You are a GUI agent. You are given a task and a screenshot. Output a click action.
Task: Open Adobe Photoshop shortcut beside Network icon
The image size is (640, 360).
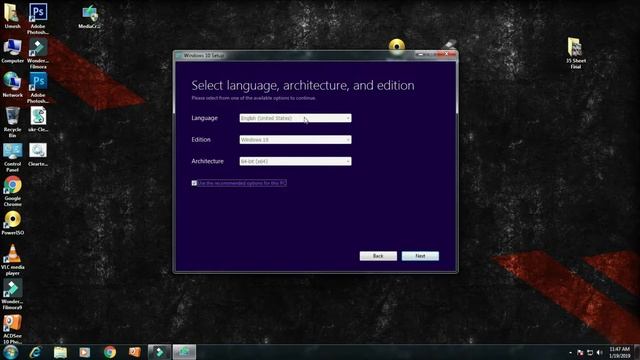pos(38,88)
